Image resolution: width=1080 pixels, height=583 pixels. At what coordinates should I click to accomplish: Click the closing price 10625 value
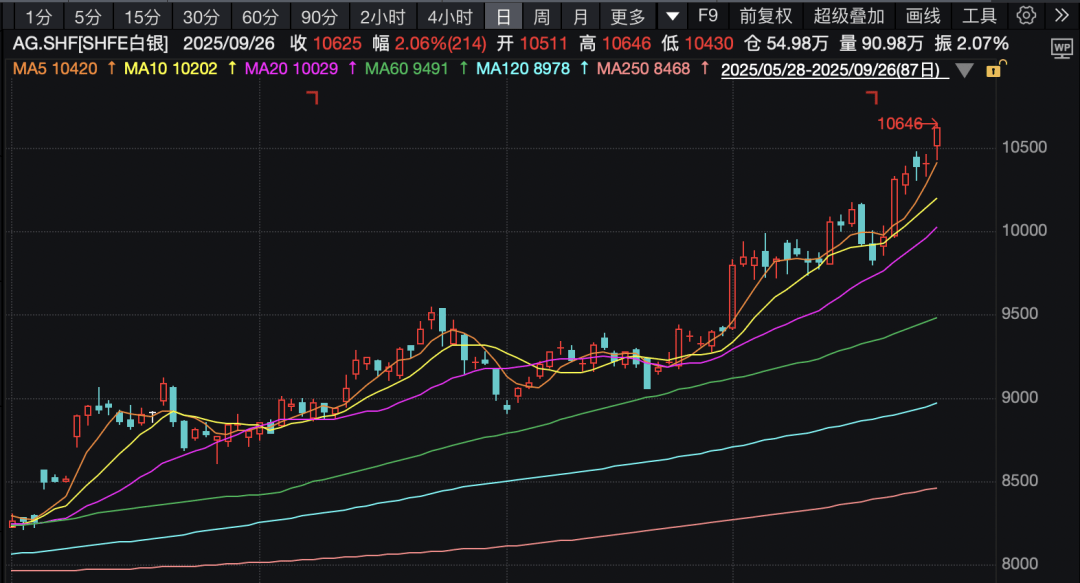click(337, 44)
